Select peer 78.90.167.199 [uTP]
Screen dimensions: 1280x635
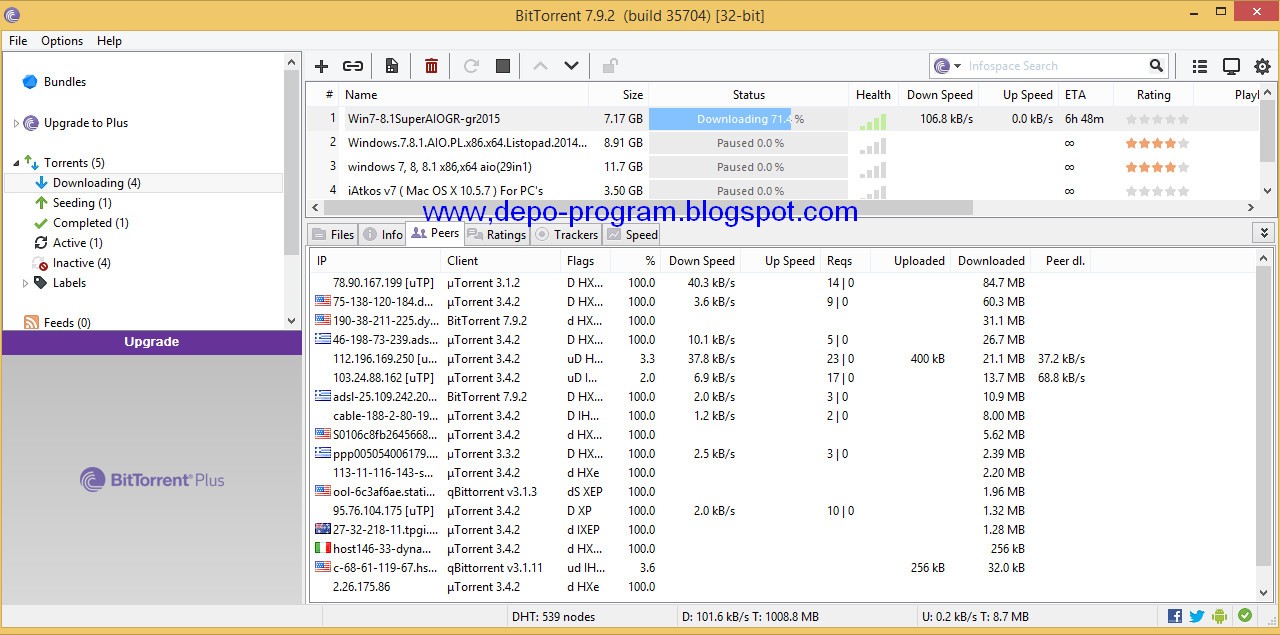781,283
